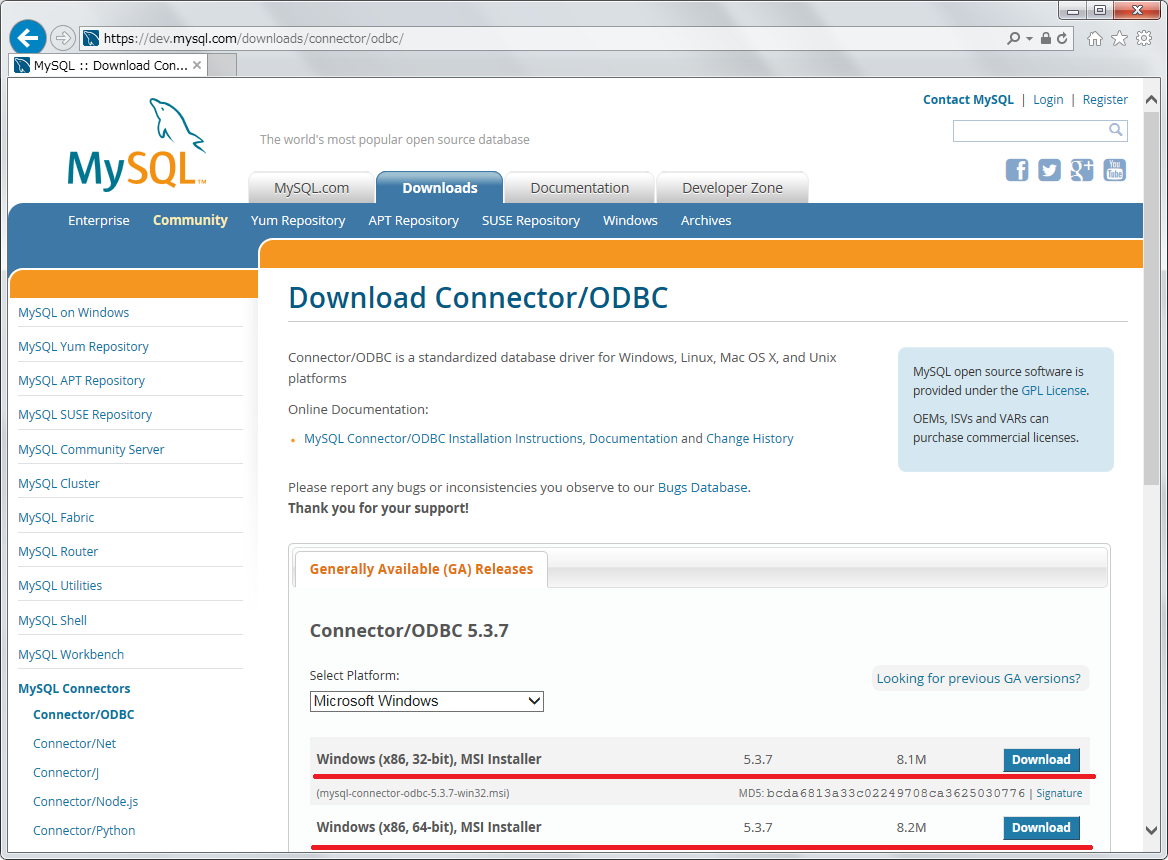Open browser favorites star icon

1119,38
